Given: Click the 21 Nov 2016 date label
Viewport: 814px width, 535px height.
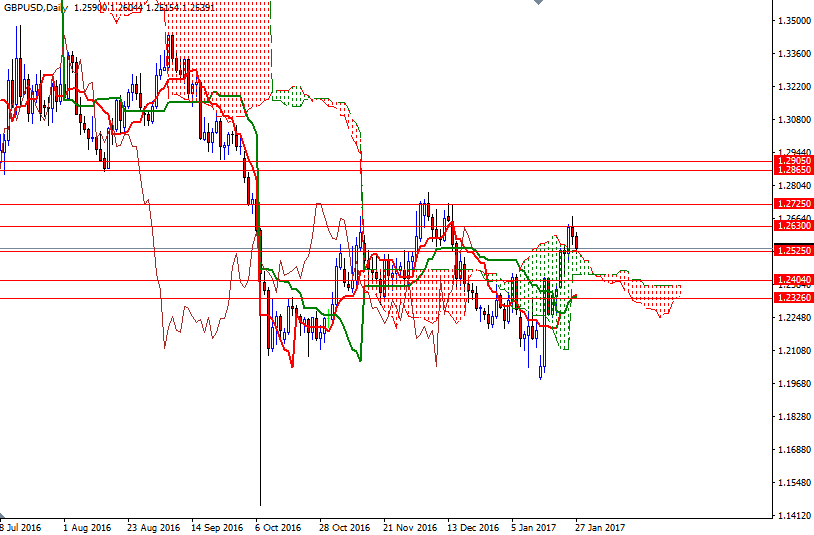Looking at the screenshot, I should coord(410,528).
